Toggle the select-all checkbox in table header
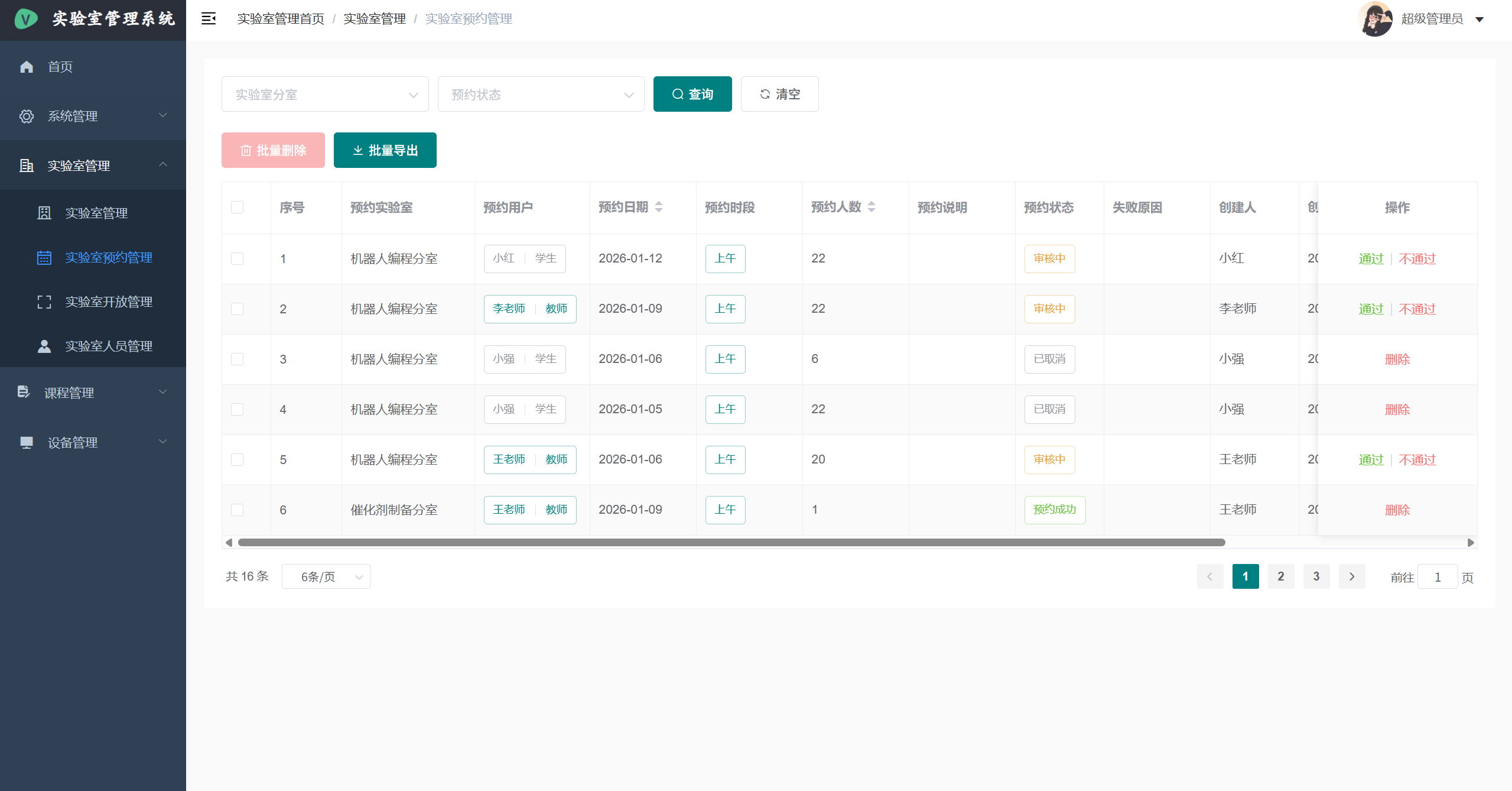The image size is (1512, 791). (238, 208)
